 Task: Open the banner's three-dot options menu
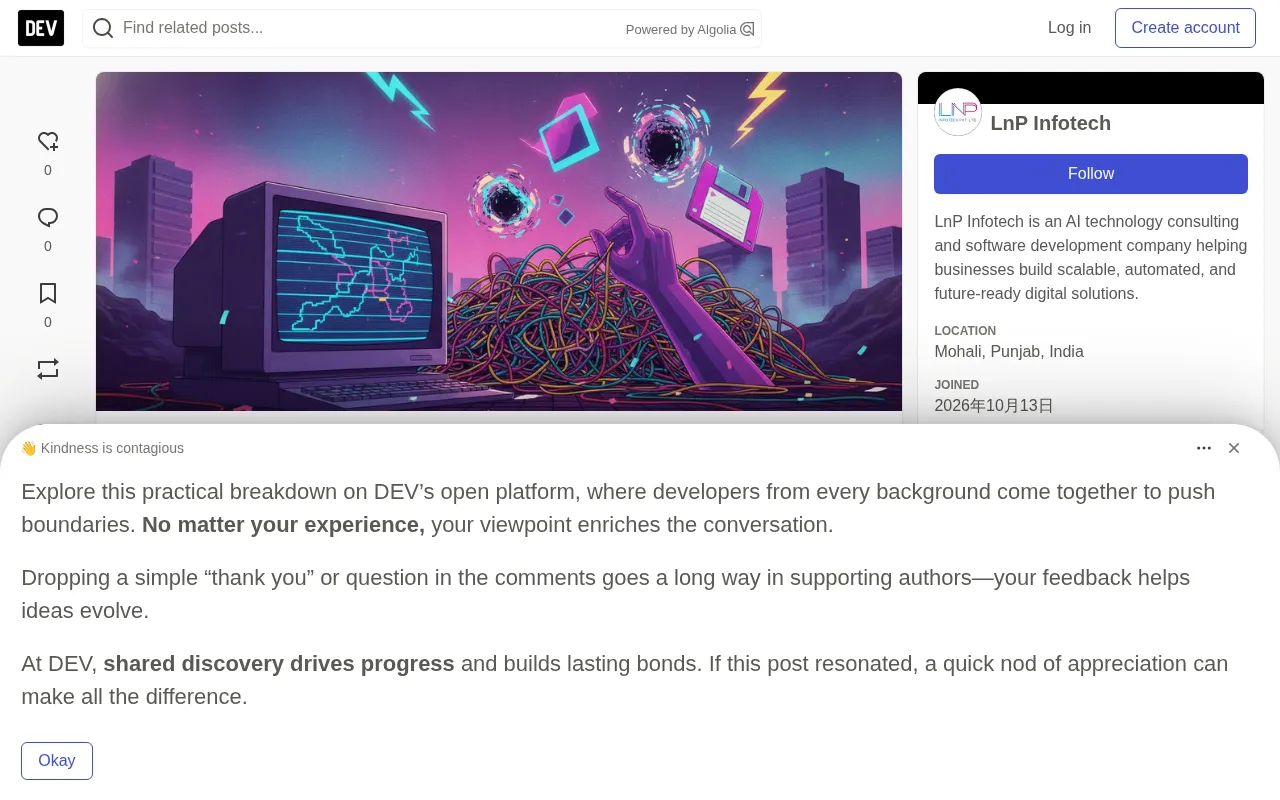click(x=1204, y=448)
